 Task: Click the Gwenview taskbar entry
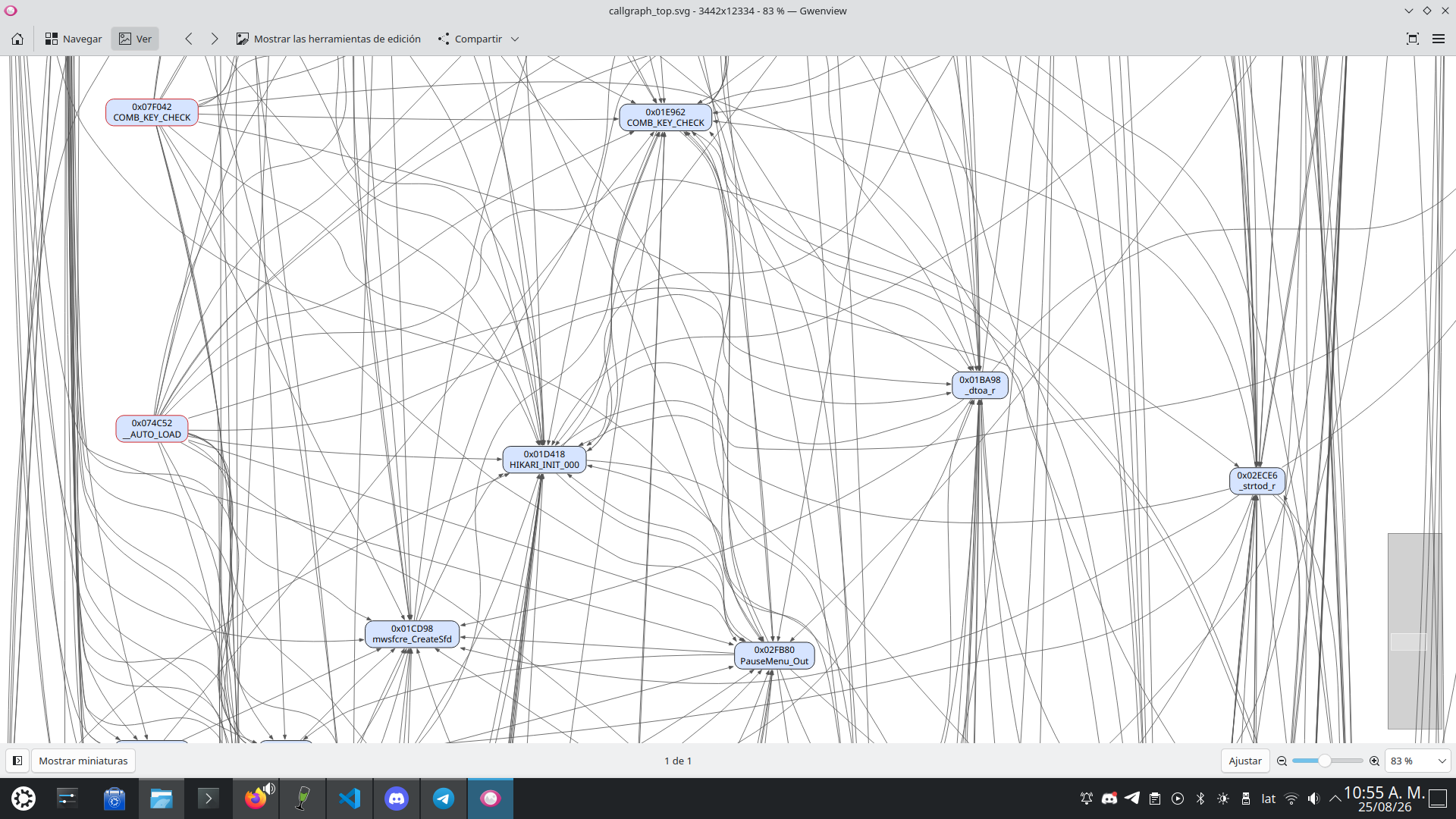(491, 799)
